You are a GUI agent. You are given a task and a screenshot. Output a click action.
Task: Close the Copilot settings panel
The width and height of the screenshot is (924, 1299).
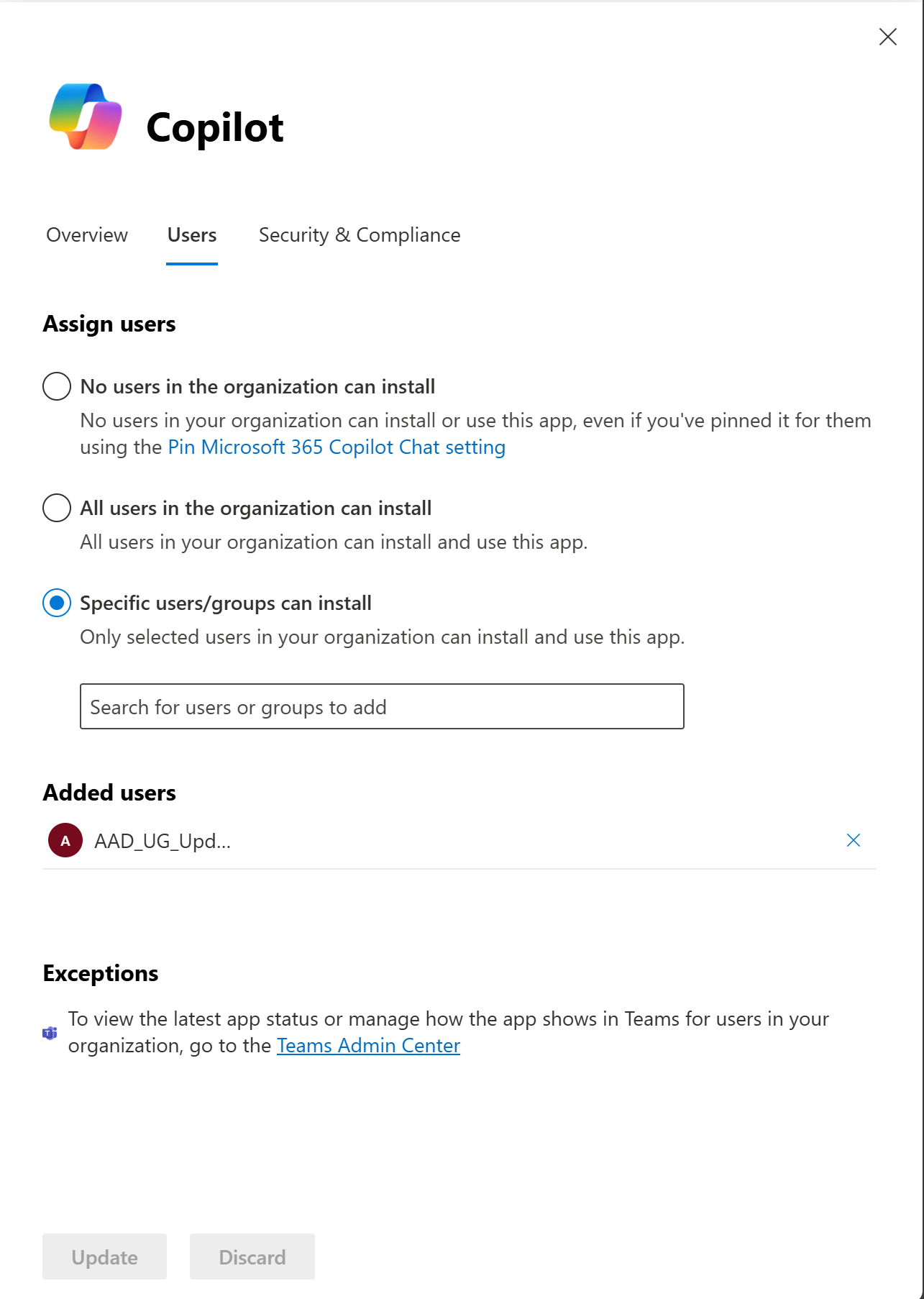point(887,37)
